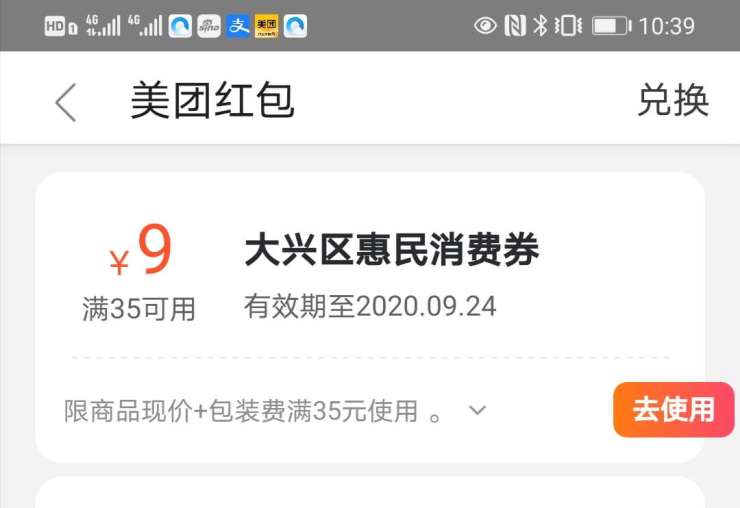Tap the Meituan notification icon
Screen dimensions: 740x508
tap(267, 26)
